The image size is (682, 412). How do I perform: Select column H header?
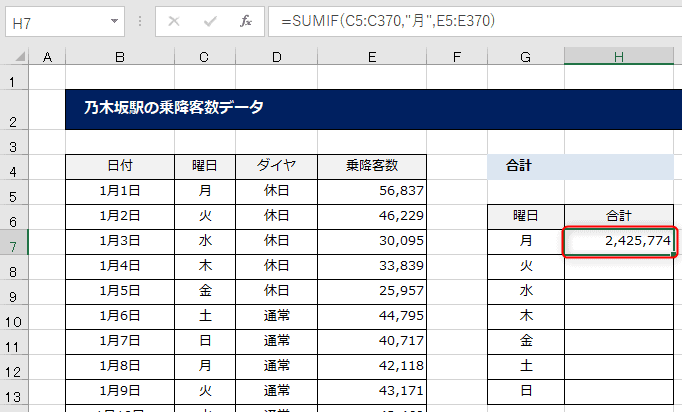(x=618, y=57)
